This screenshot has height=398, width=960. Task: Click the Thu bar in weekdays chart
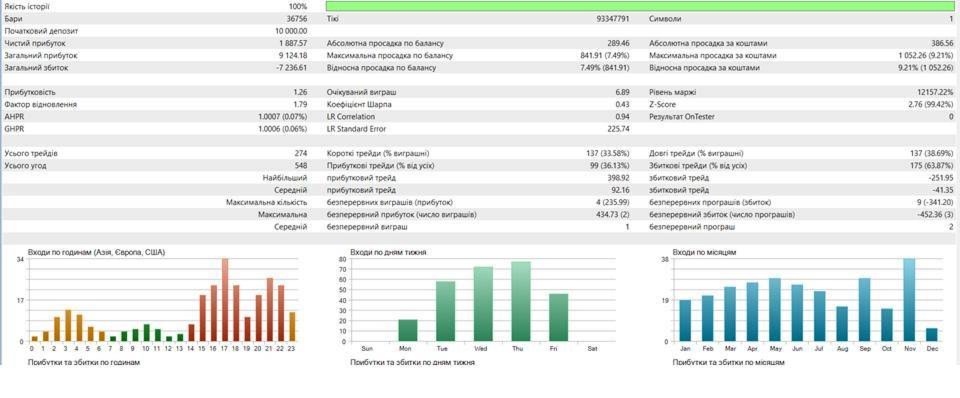(521, 302)
